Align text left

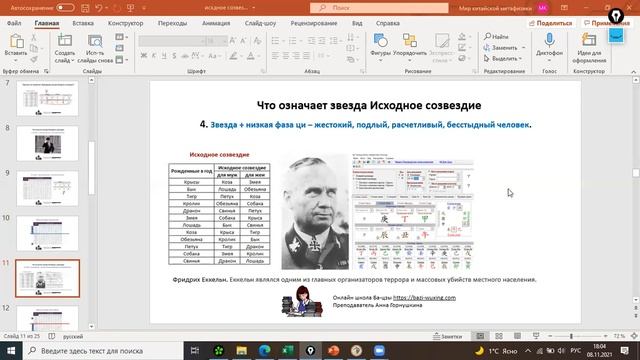276,56
